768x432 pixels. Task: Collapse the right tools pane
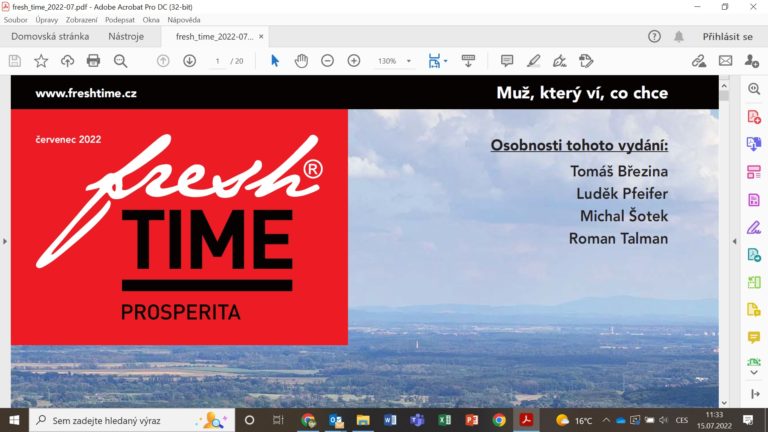[735, 241]
